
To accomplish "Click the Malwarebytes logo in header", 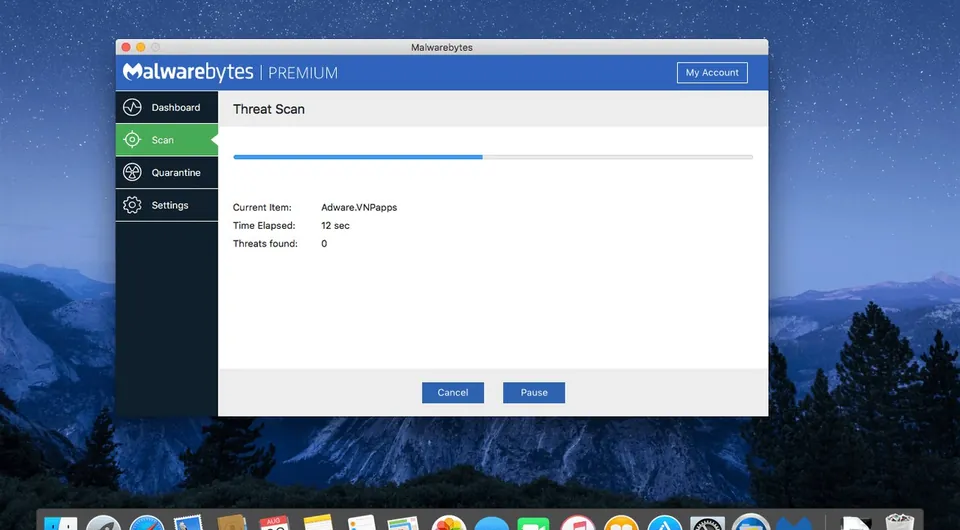I will click(188, 72).
